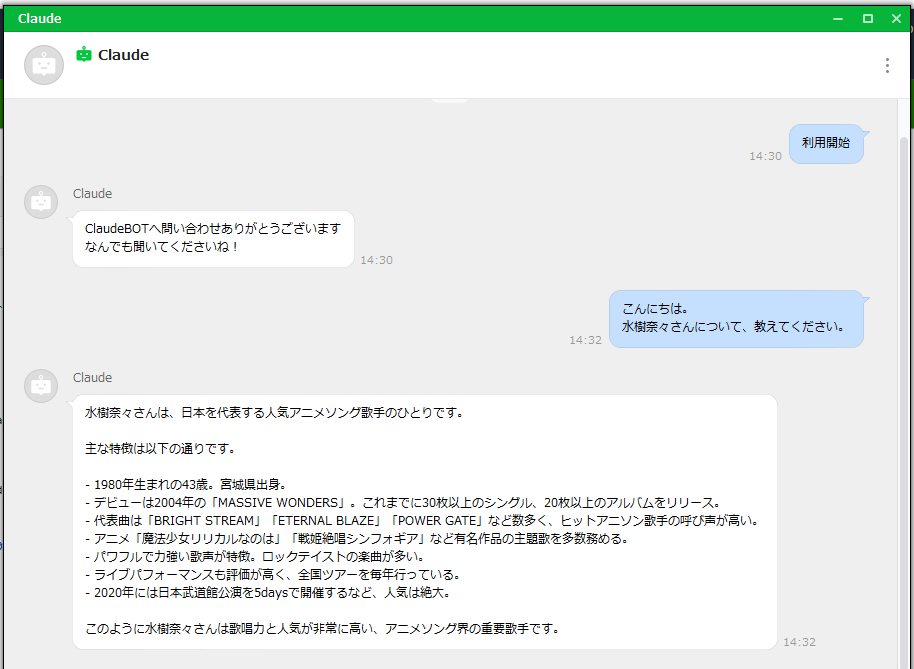Click the line about 魔法少女リリカルなのは
The width and height of the screenshot is (914, 669).
357,538
